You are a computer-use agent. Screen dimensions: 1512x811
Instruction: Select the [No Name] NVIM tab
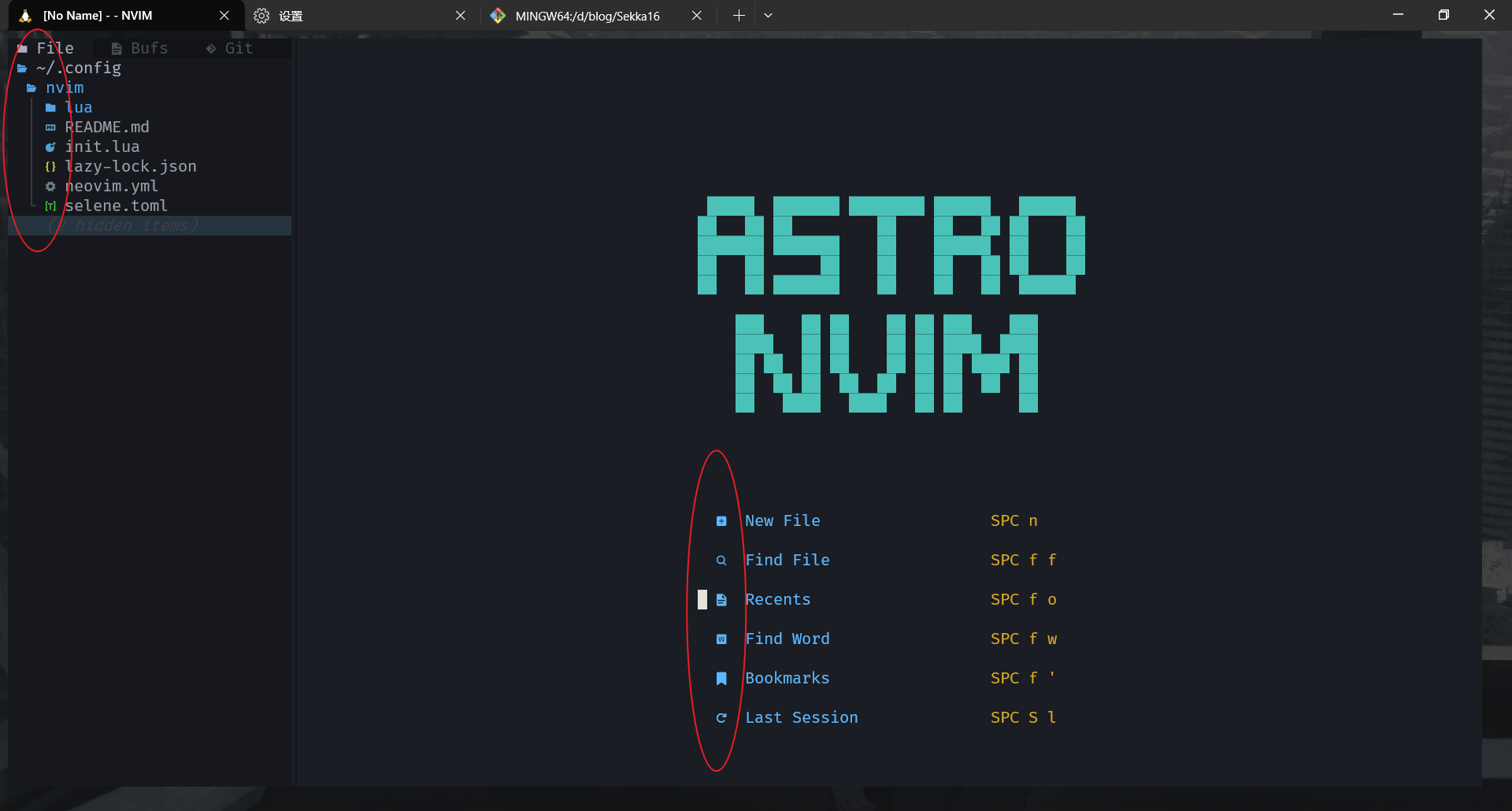click(x=126, y=16)
